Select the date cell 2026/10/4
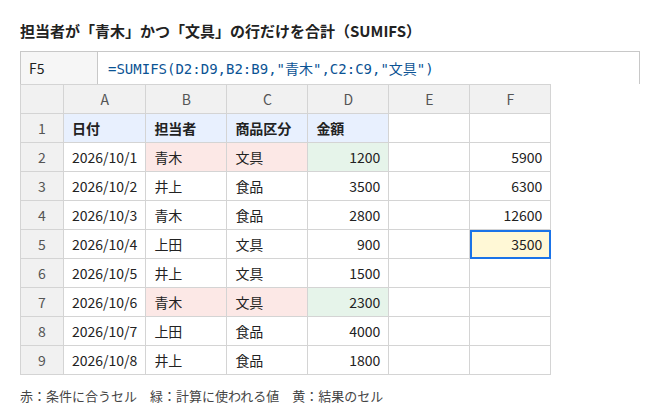 coord(104,245)
